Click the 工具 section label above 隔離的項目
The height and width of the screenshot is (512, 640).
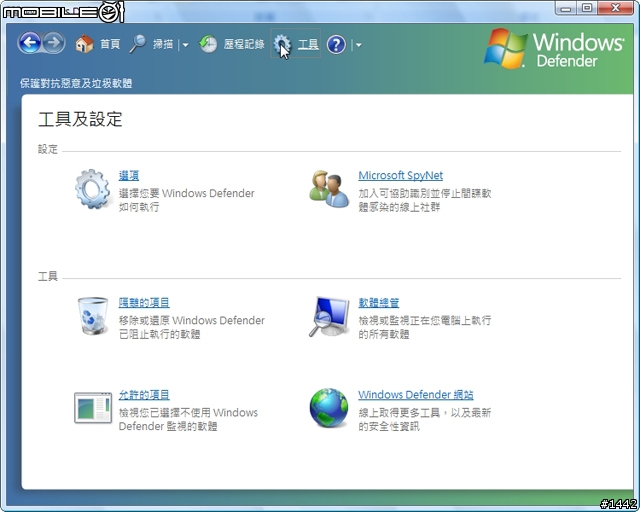coord(48,276)
